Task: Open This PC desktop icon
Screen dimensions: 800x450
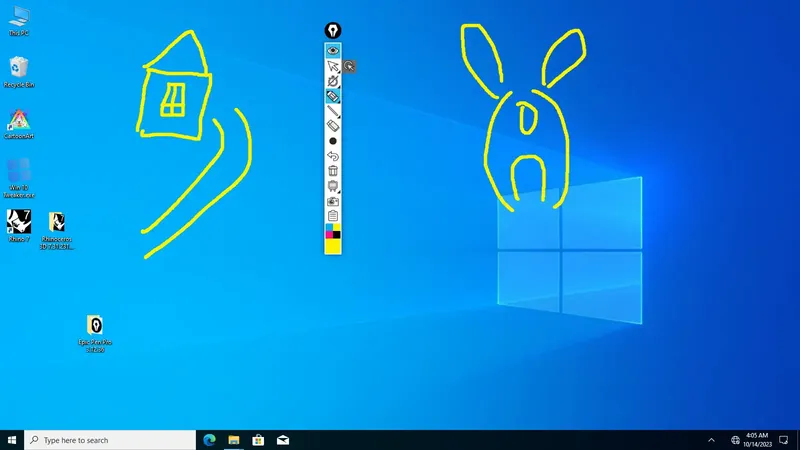Action: tap(19, 21)
